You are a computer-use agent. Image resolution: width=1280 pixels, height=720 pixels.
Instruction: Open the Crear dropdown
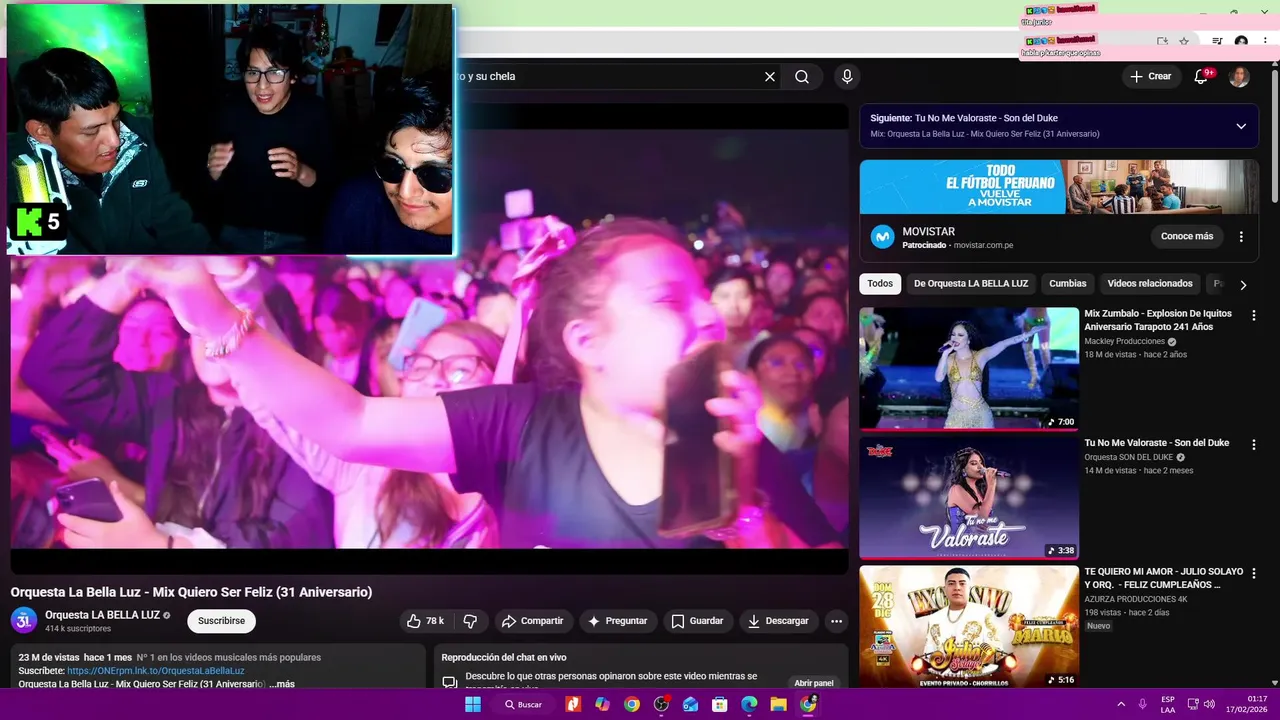coord(1150,76)
